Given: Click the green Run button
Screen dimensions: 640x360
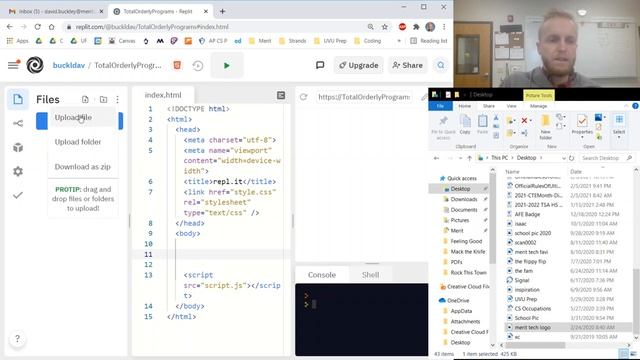Looking at the screenshot, I should coord(227,65).
